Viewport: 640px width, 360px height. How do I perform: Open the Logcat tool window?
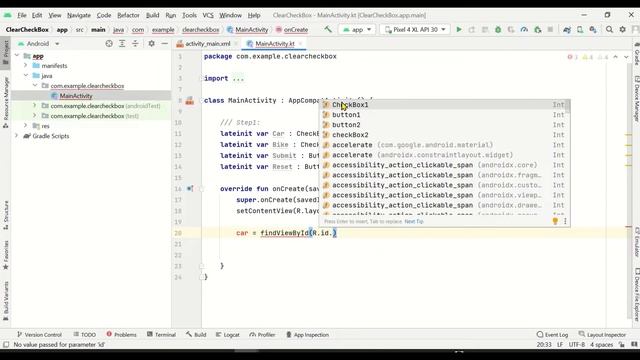(227, 335)
